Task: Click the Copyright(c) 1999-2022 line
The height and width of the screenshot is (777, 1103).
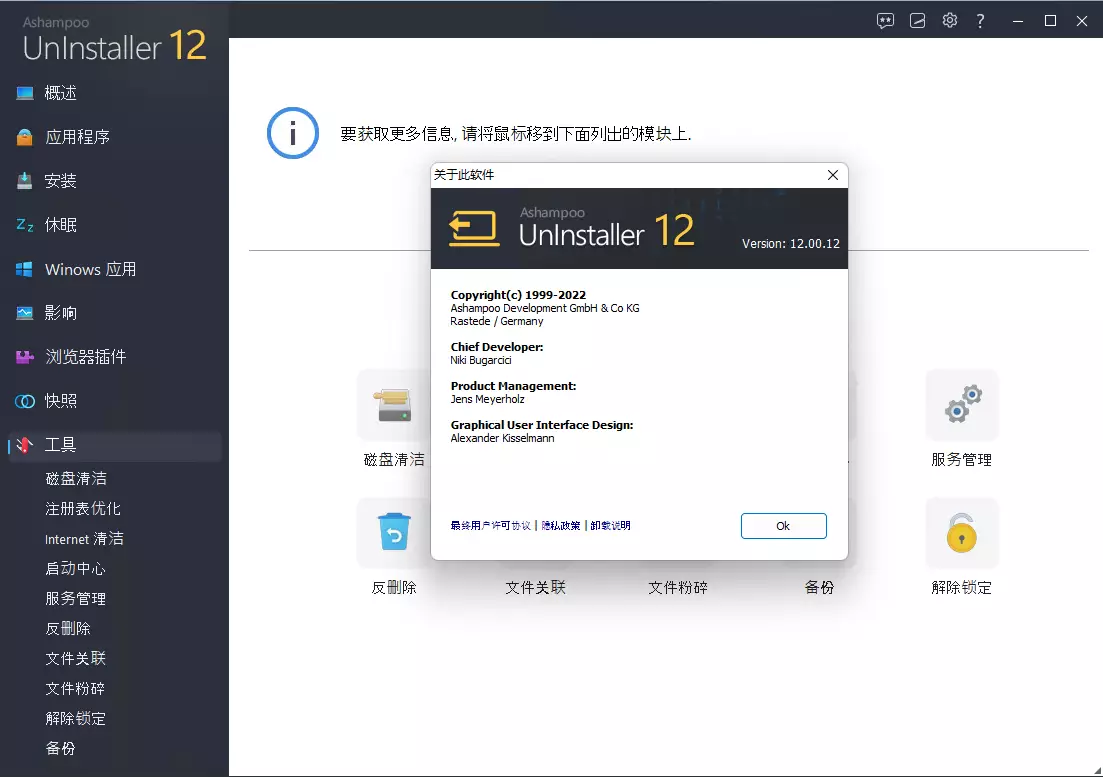Action: pos(518,295)
